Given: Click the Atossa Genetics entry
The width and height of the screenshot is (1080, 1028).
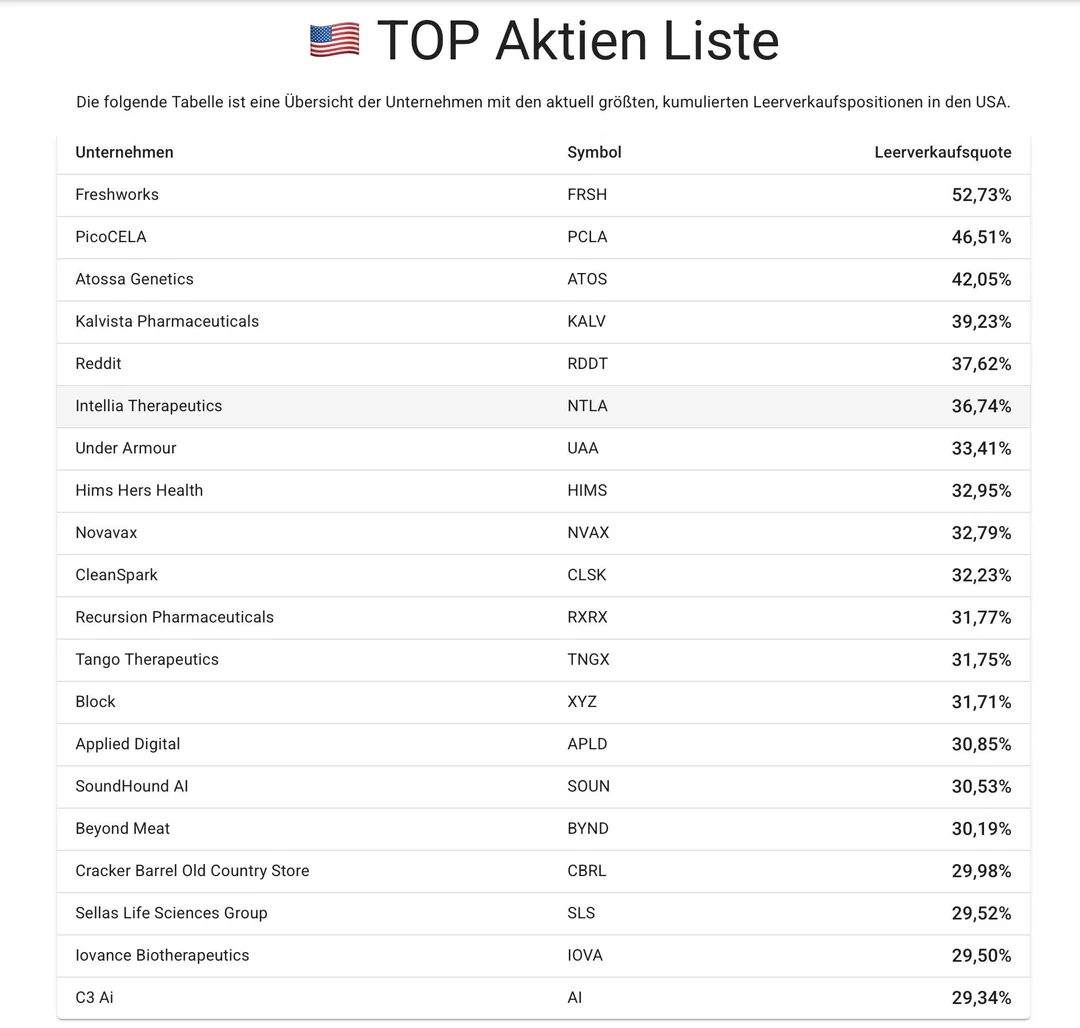Looking at the screenshot, I should click(x=134, y=279).
